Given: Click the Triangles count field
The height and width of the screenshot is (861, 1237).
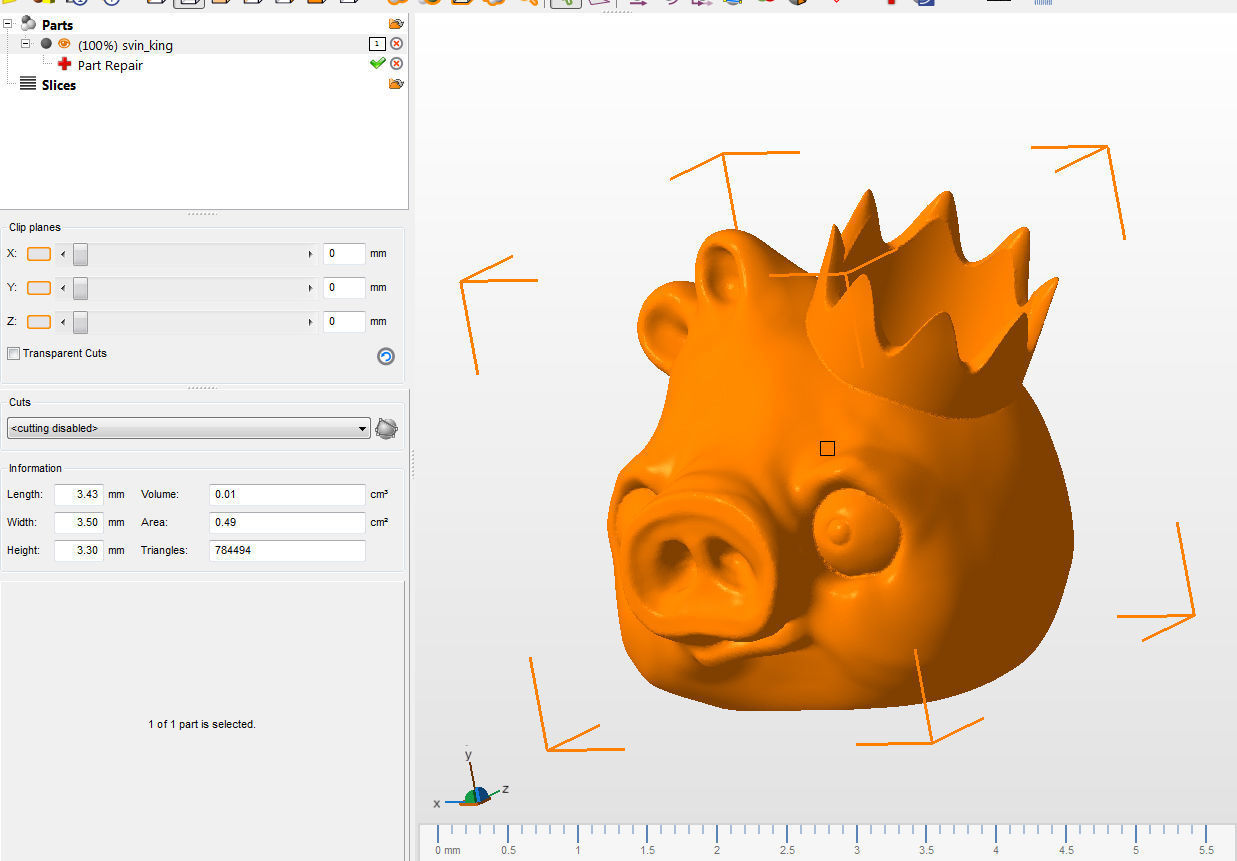Looking at the screenshot, I should pos(288,550).
